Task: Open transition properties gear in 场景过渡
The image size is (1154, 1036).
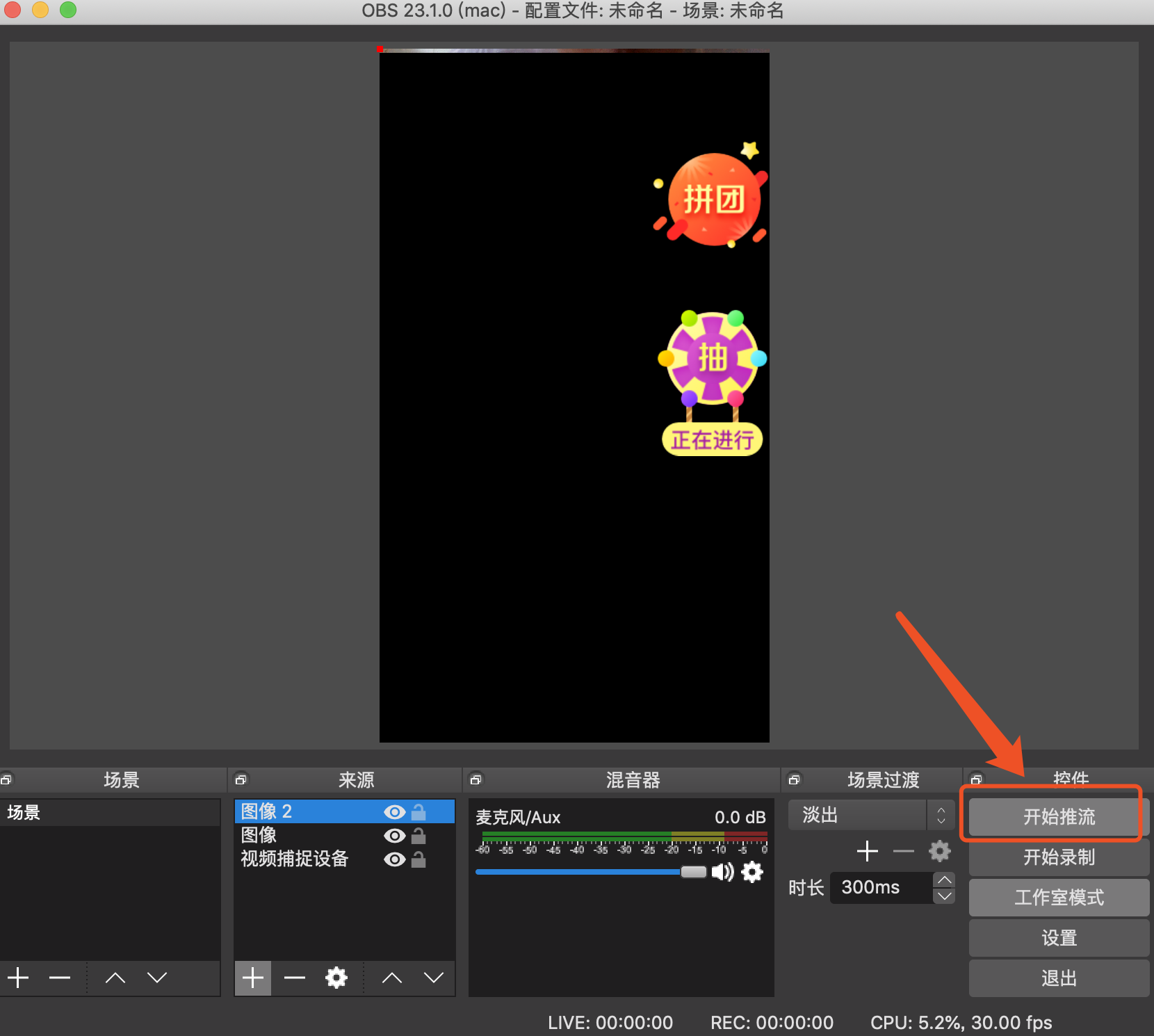Action: coord(940,851)
